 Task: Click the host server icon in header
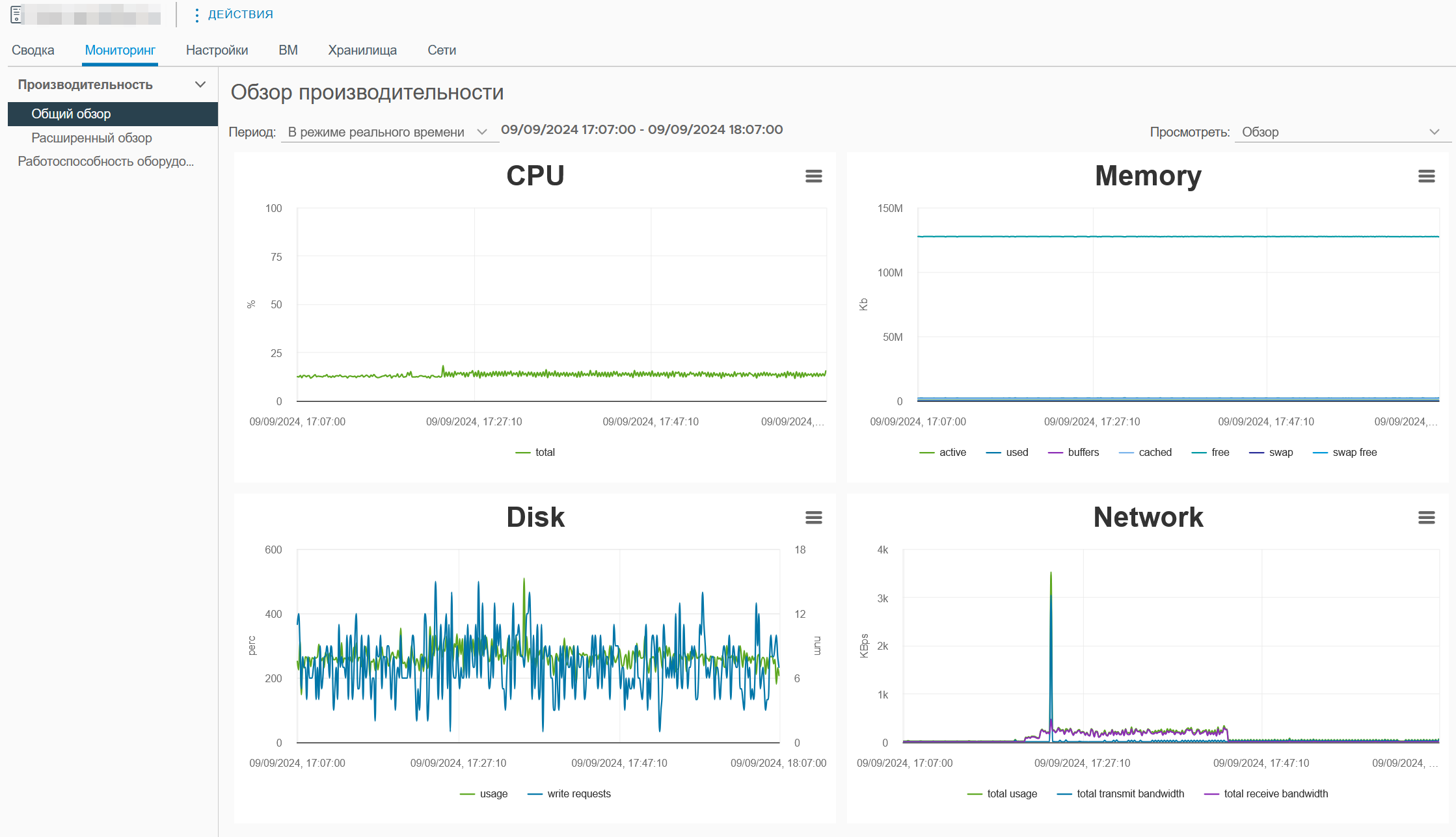tap(16, 14)
